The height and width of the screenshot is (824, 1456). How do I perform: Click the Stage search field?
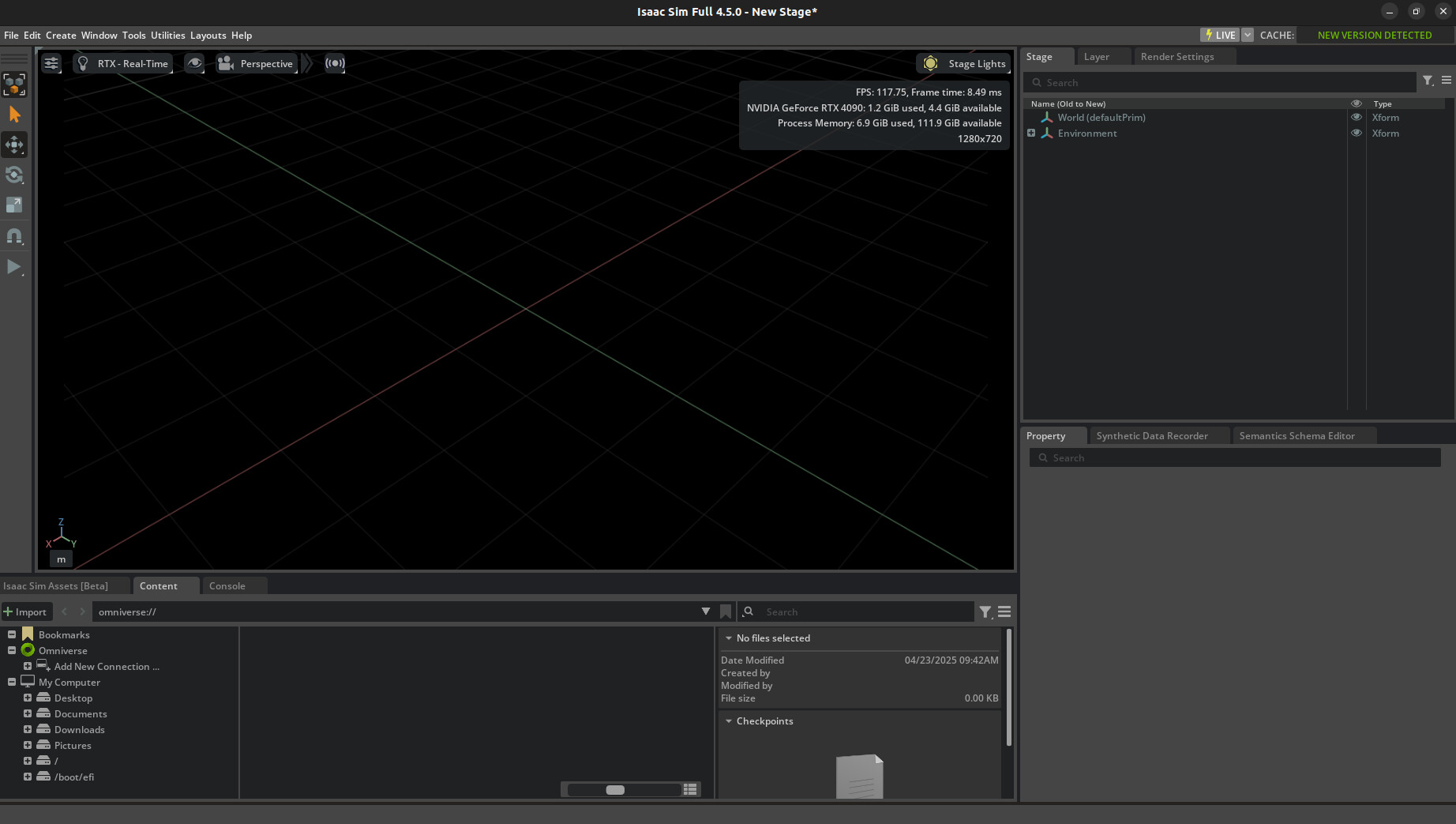(x=1220, y=82)
